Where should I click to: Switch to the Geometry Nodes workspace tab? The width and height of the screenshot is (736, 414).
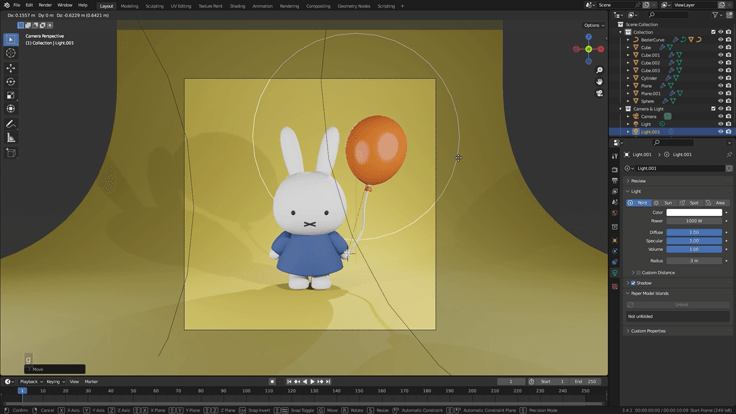[353, 6]
